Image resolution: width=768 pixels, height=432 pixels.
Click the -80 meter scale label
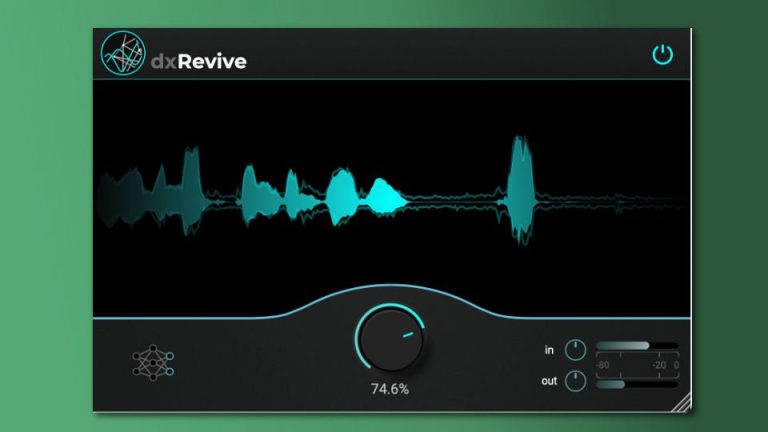coord(602,365)
